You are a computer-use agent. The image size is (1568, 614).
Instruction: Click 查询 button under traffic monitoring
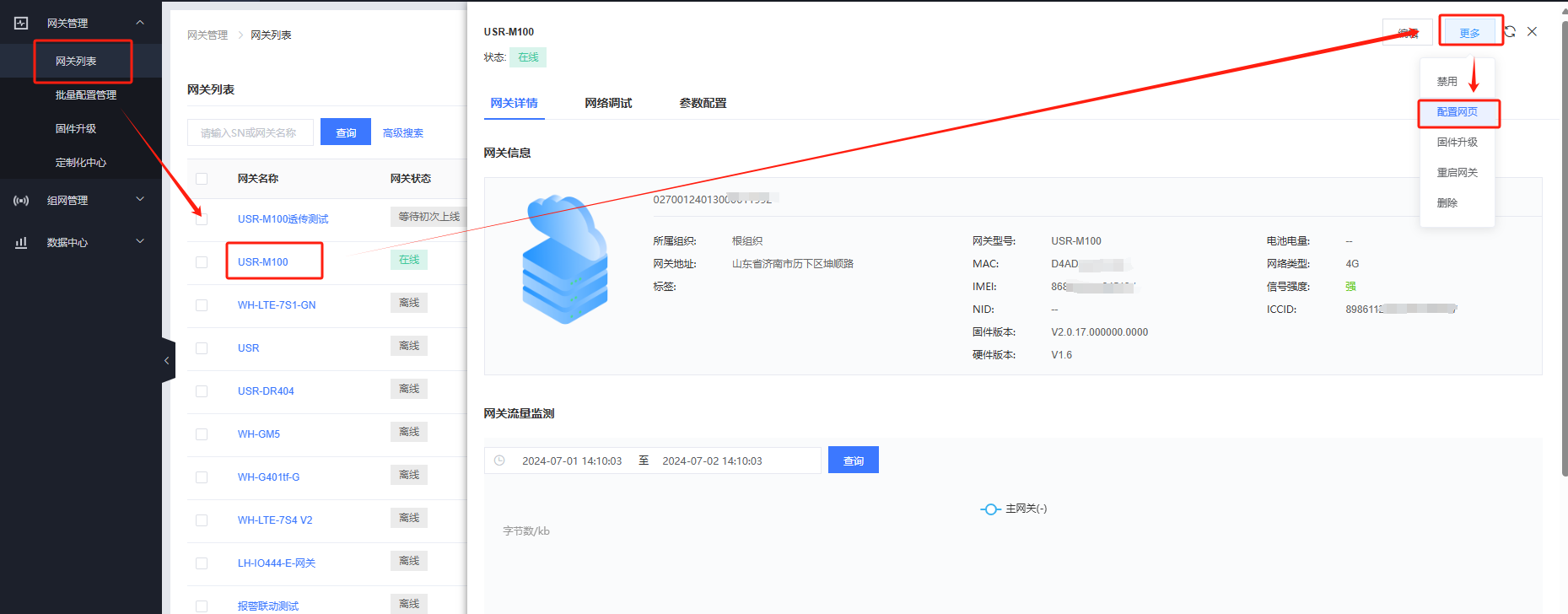point(853,460)
